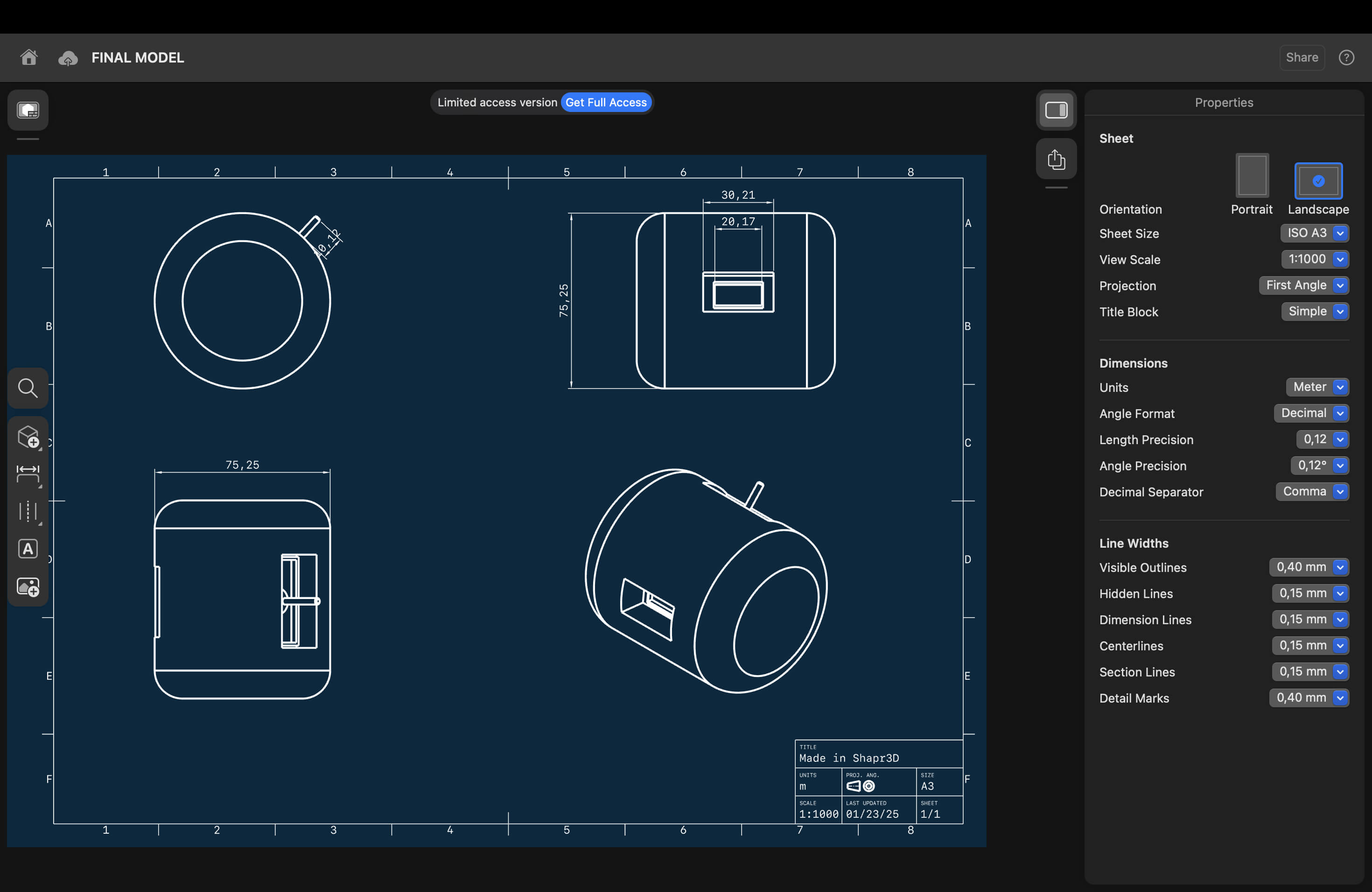
Task: Expand the Projection First Angle dropdown
Action: coord(1303,285)
